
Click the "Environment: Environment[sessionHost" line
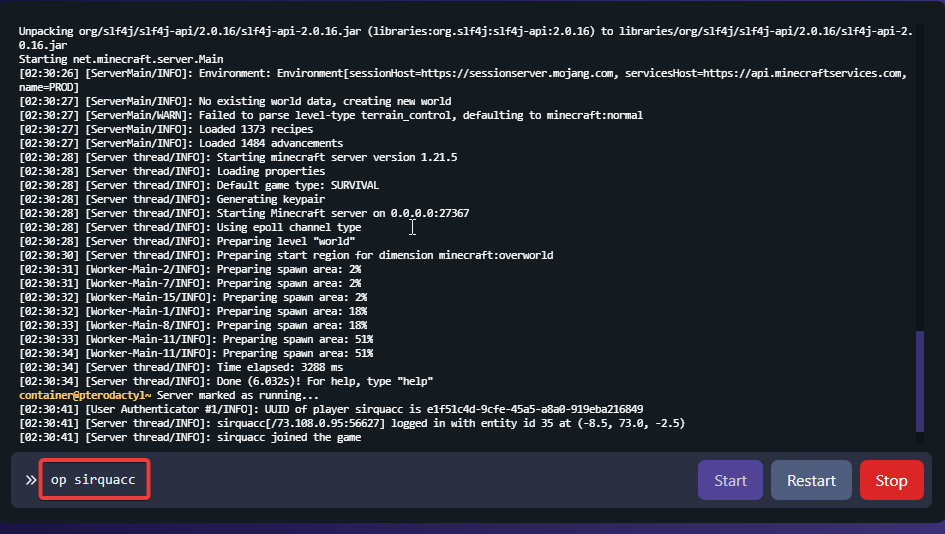pyautogui.click(x=463, y=80)
